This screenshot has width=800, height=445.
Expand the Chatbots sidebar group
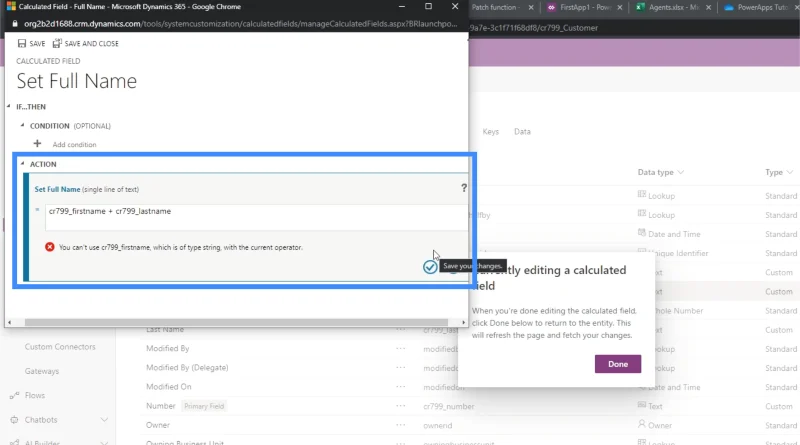click(104, 420)
